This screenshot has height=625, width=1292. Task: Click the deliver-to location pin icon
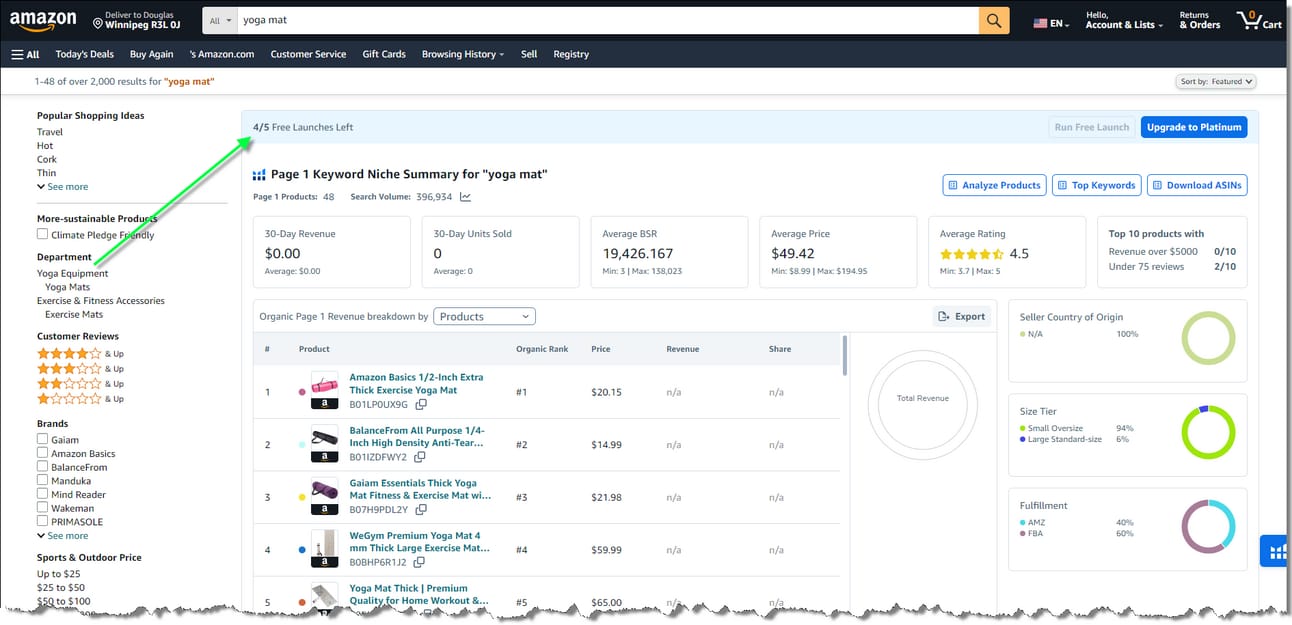click(x=98, y=22)
